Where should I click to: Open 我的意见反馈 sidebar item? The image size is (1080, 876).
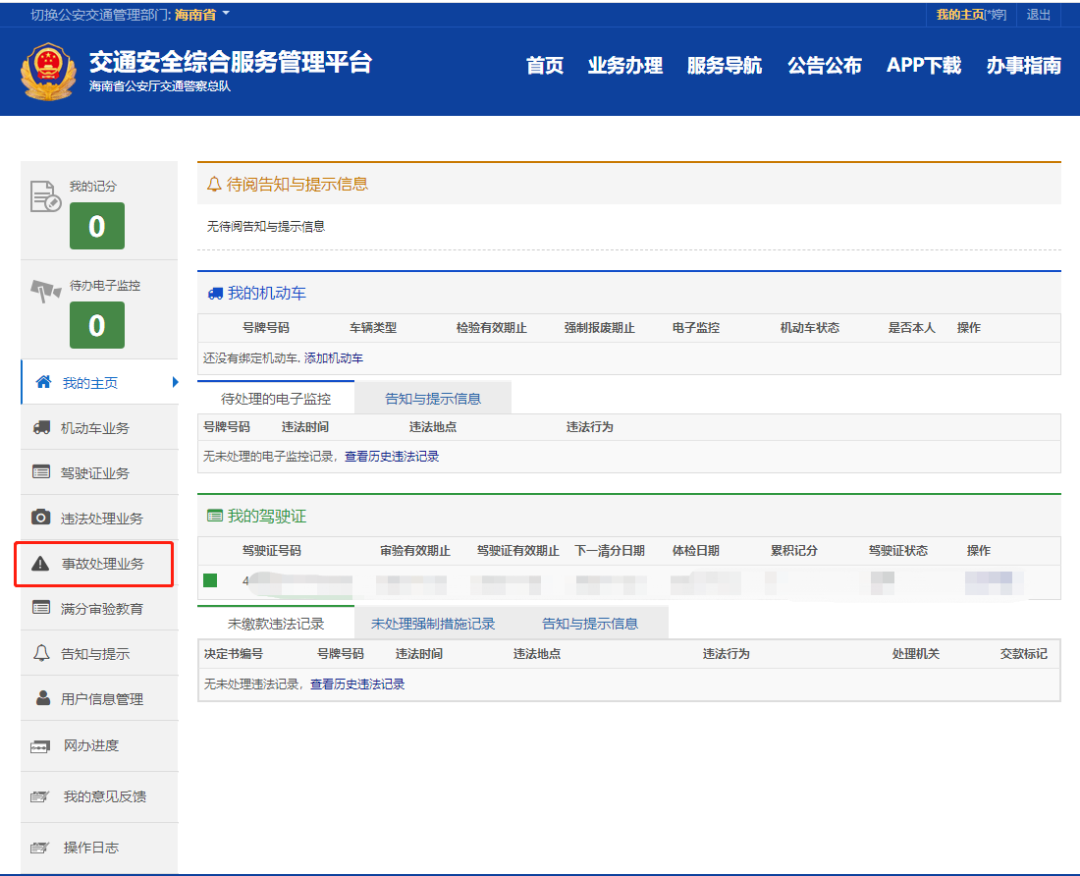pyautogui.click(x=97, y=796)
